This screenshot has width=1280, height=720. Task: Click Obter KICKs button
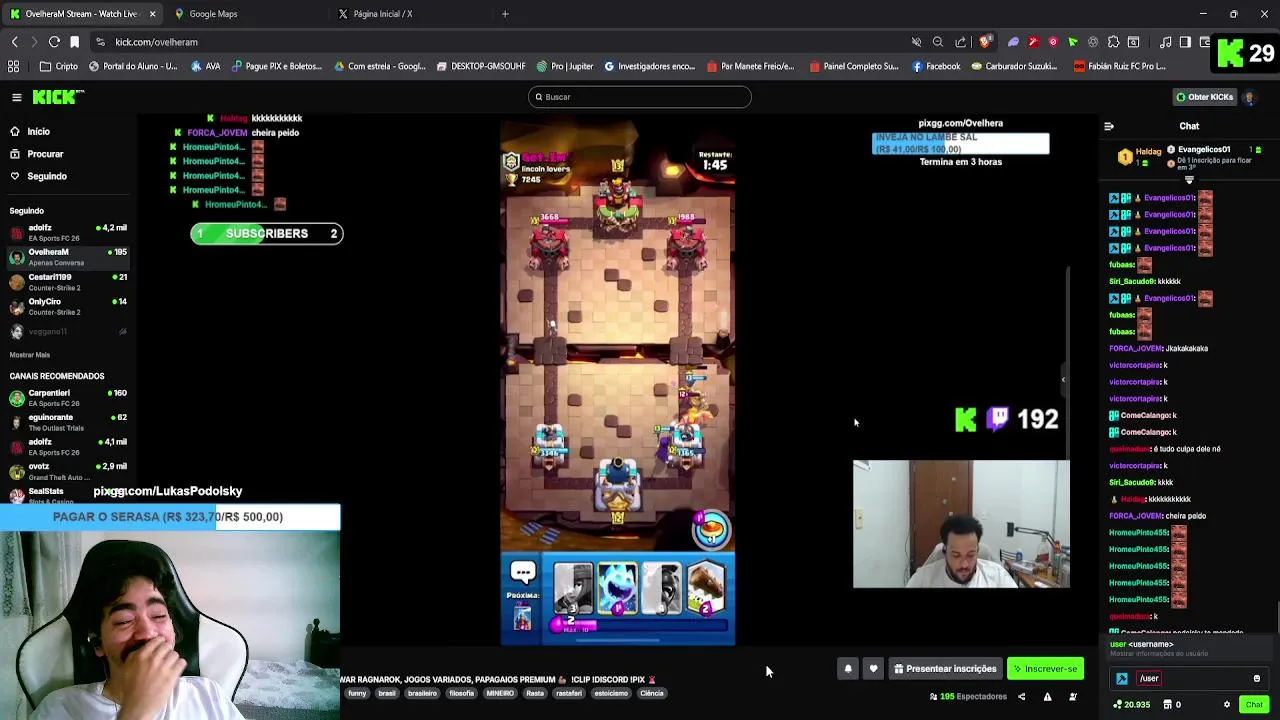pyautogui.click(x=1204, y=97)
